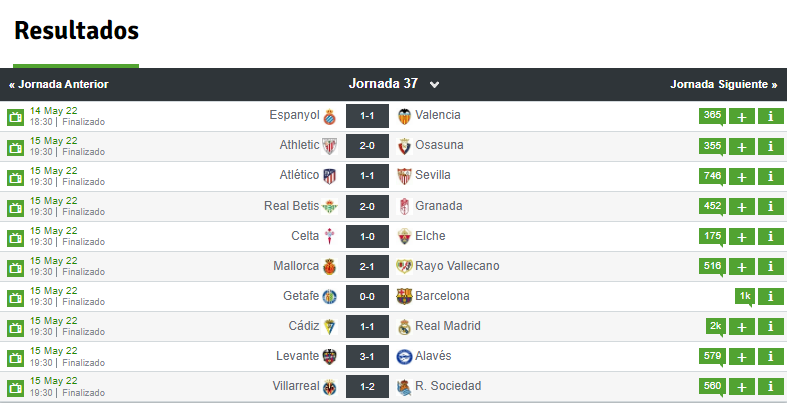Open the 2-1 score of Mallorca-Rayo Vallecano

[x=367, y=266]
